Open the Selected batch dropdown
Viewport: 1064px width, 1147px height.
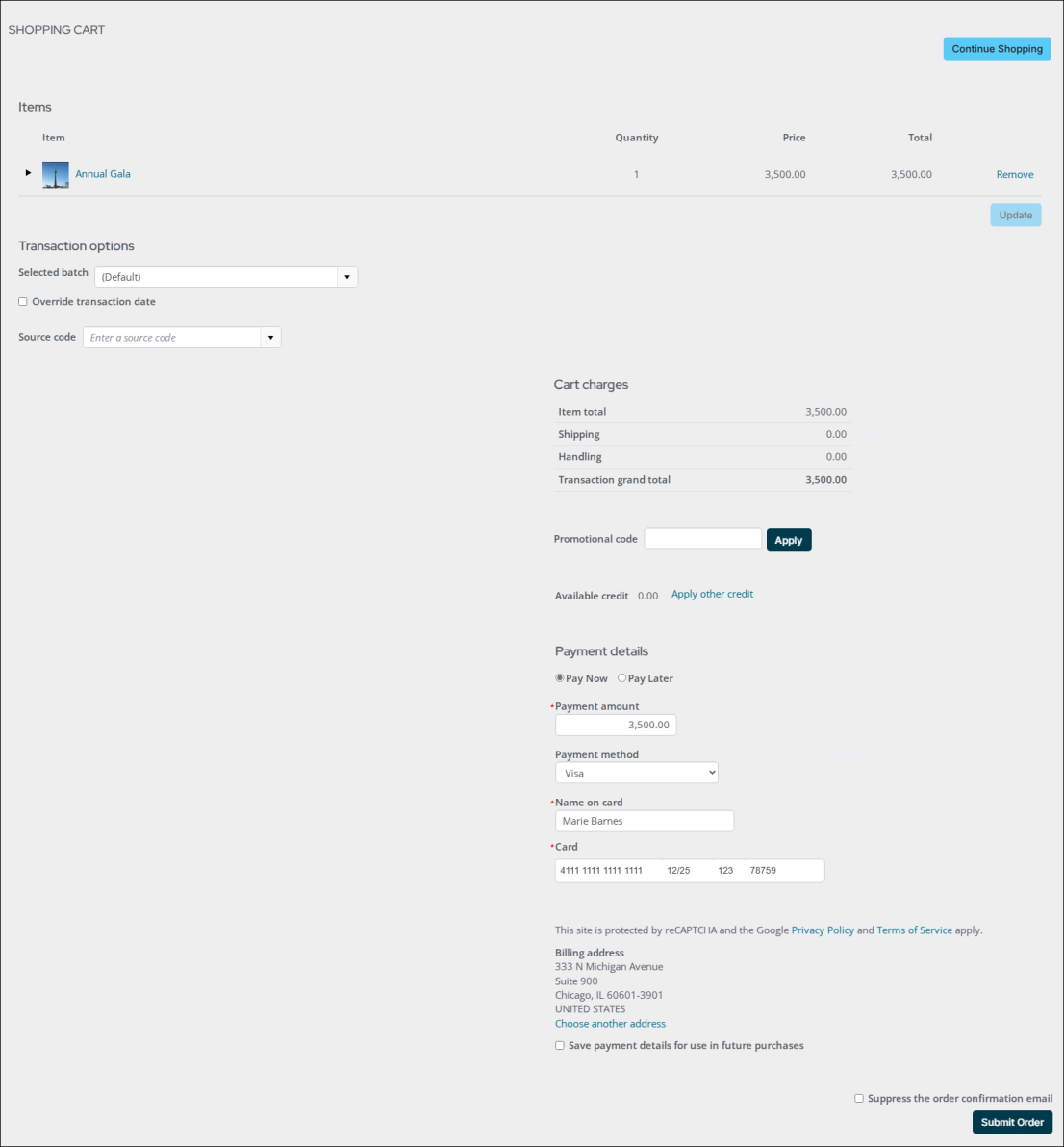point(346,277)
